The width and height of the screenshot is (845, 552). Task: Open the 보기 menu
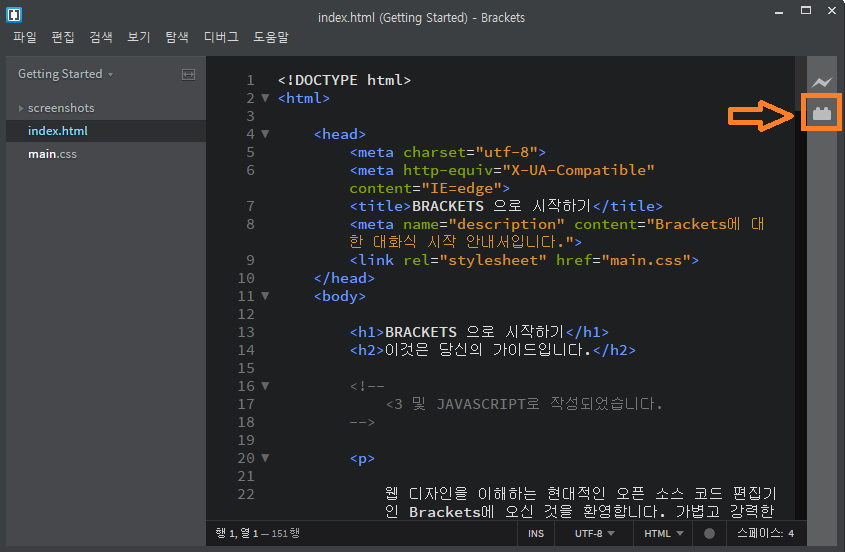(x=138, y=37)
